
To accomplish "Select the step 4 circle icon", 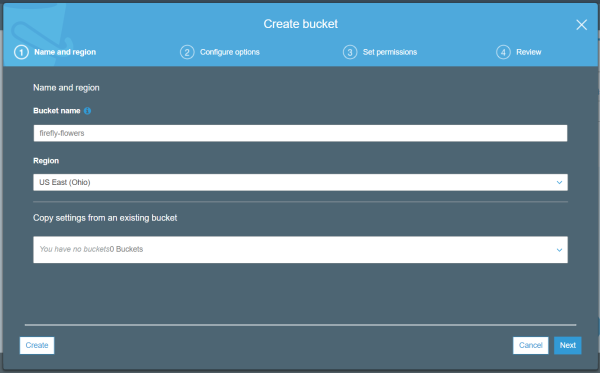I will [x=503, y=52].
